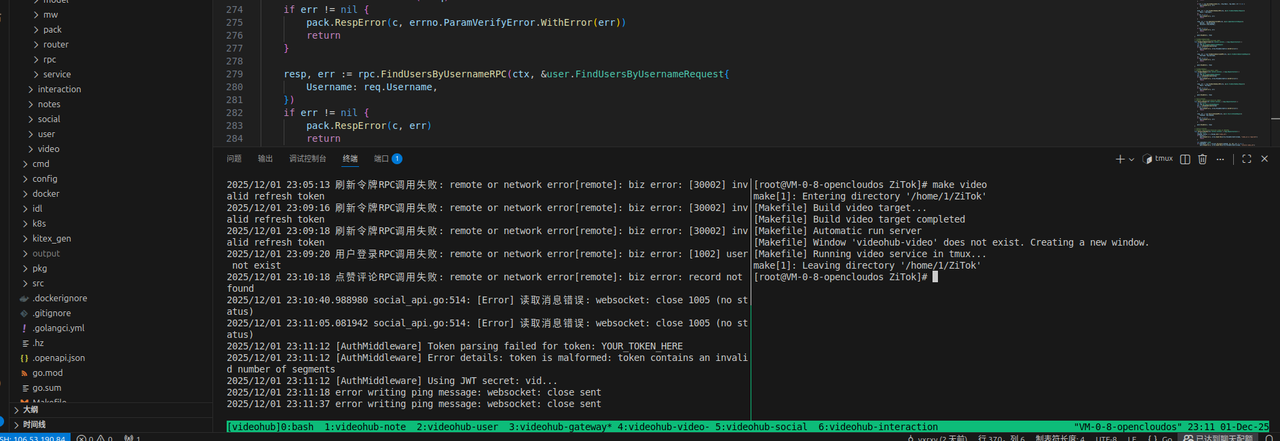
Task: Expand the user folder
Action: click(x=47, y=134)
